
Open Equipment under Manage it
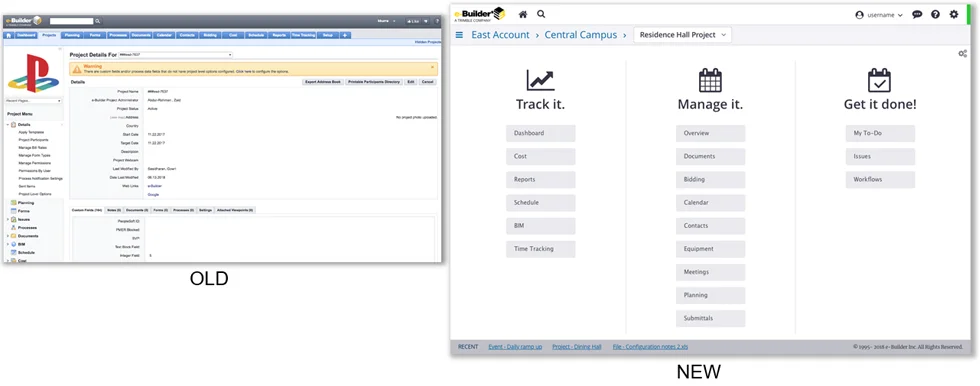710,249
